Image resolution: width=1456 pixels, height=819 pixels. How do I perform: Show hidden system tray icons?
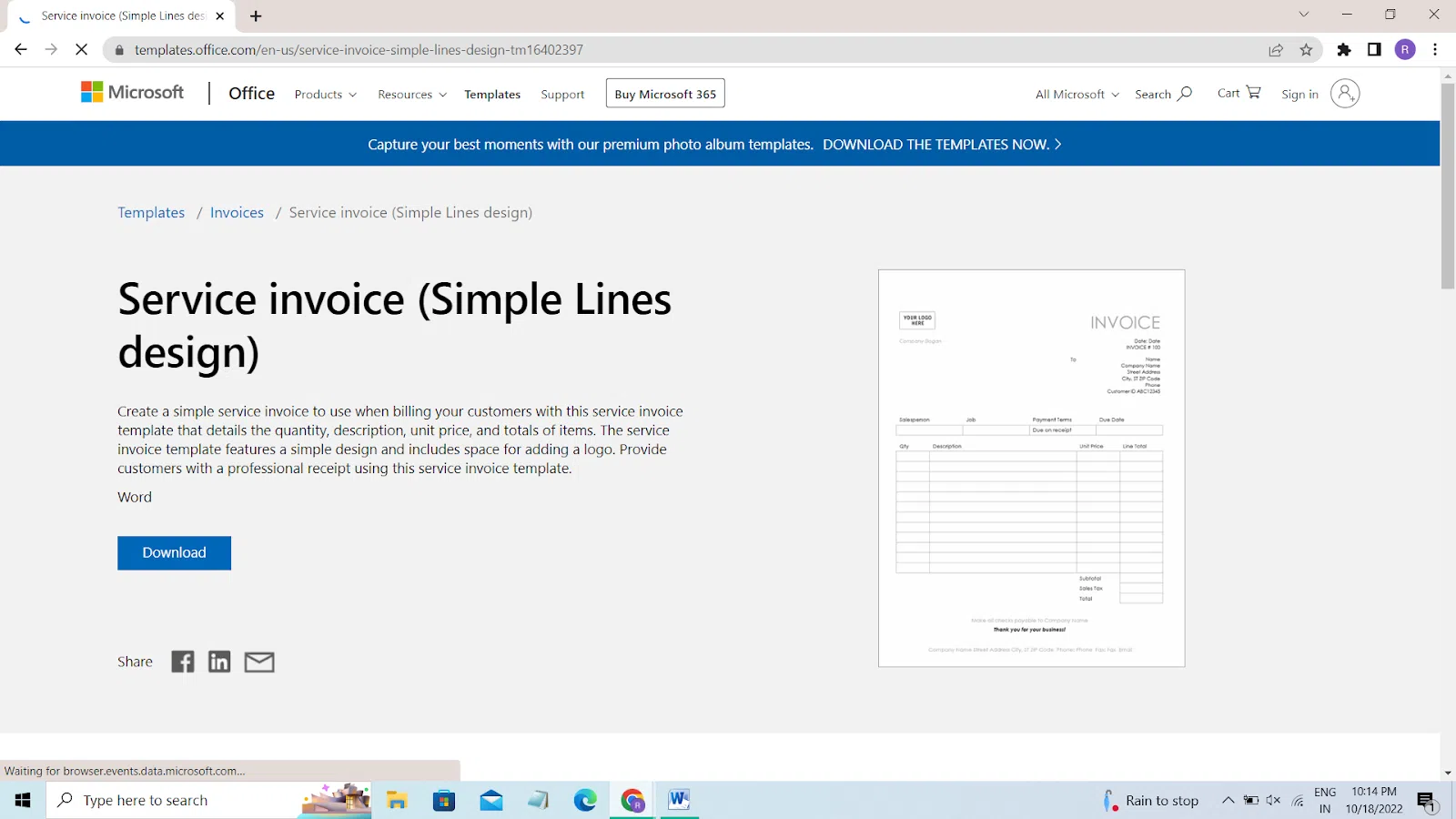click(1228, 800)
